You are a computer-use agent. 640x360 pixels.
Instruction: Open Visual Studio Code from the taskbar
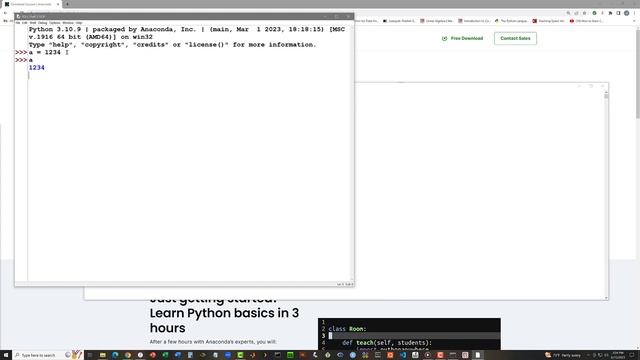(x=403, y=355)
